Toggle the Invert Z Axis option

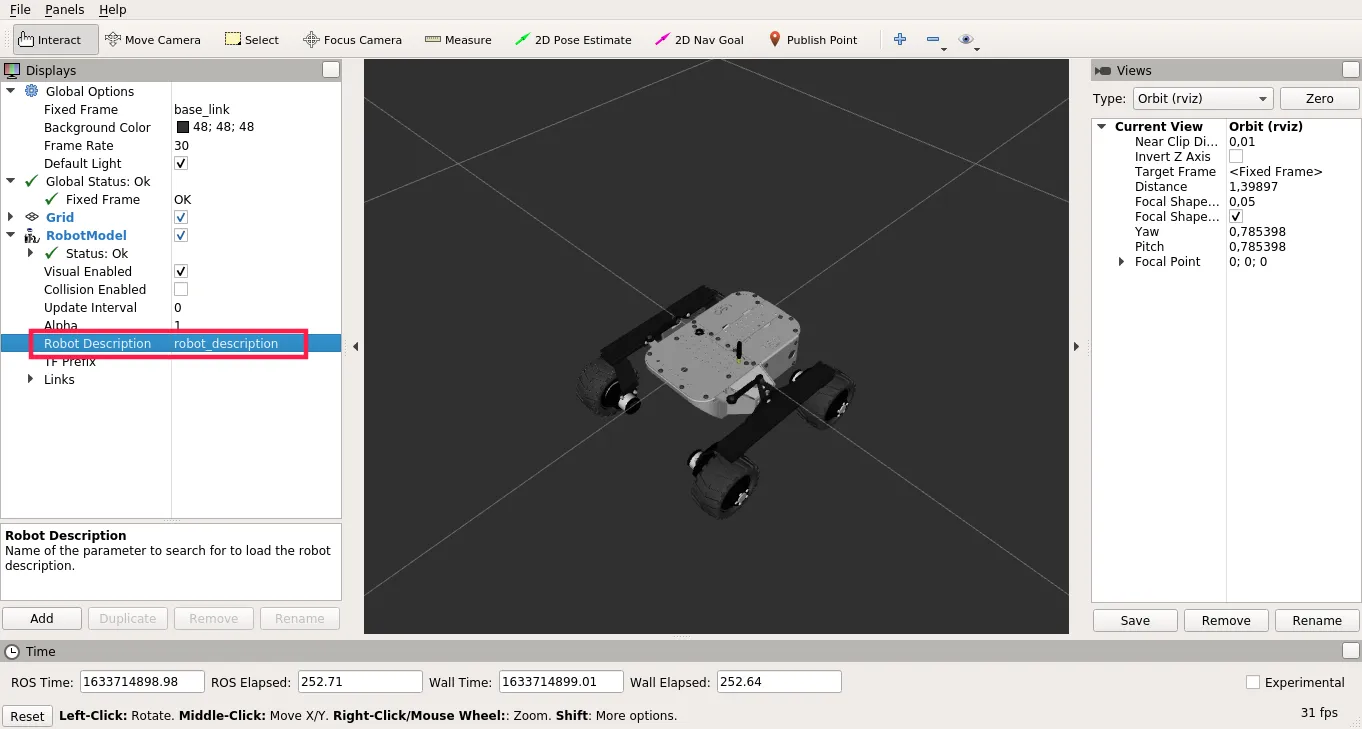click(1235, 156)
